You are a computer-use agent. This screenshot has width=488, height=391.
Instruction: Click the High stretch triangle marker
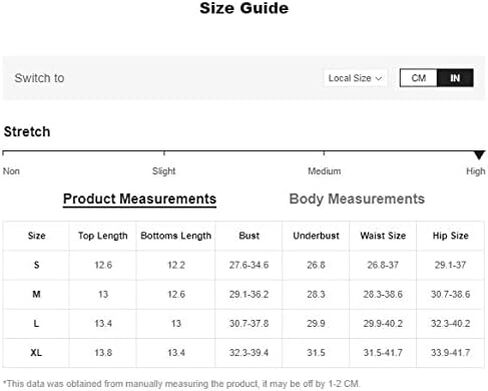[479, 155]
